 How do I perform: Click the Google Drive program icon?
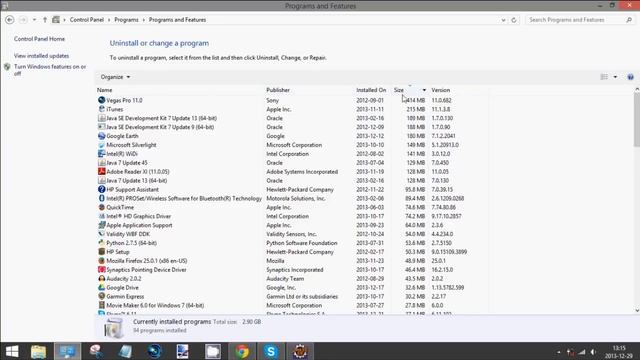pyautogui.click(x=102, y=288)
